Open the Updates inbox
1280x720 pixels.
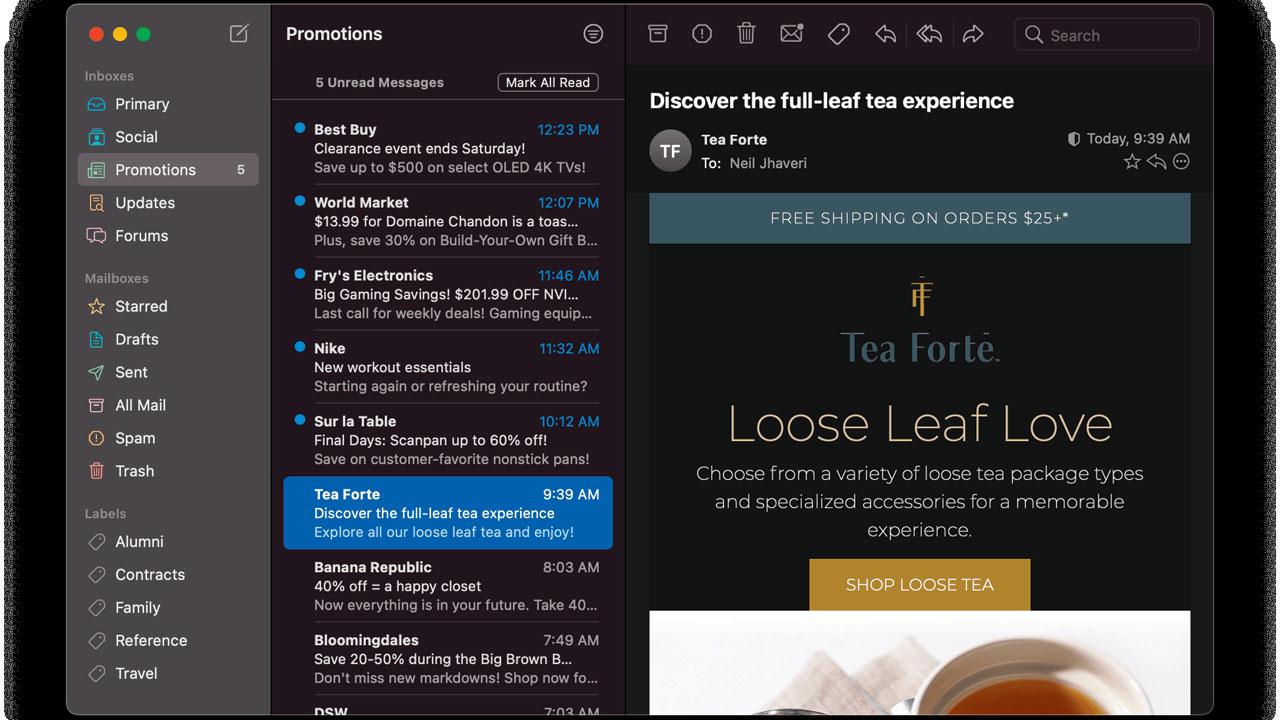(x=168, y=203)
